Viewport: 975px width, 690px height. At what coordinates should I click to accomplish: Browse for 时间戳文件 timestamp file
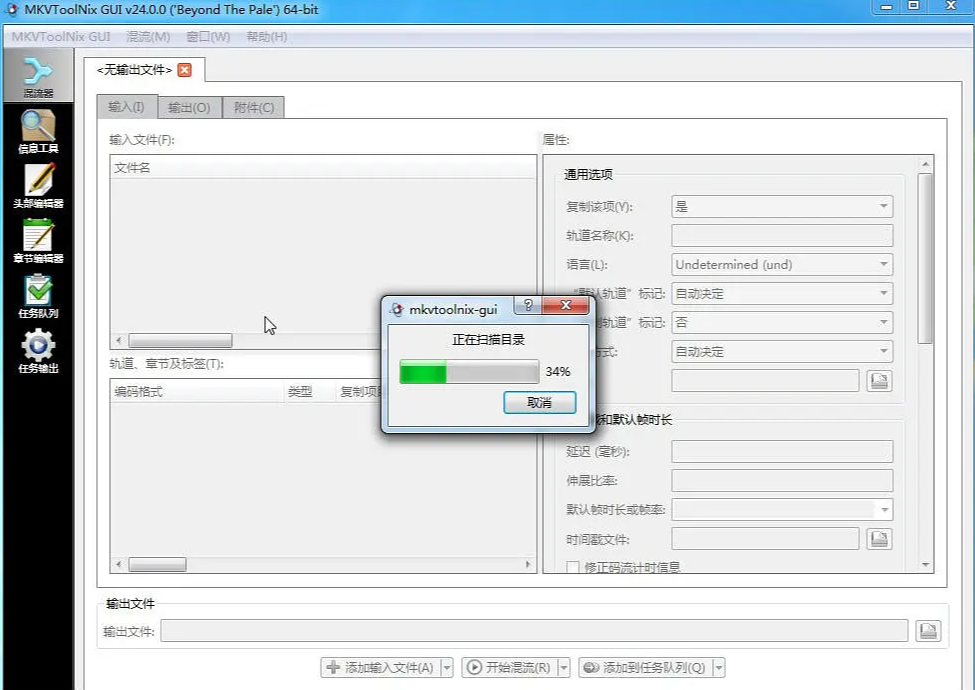tap(879, 538)
